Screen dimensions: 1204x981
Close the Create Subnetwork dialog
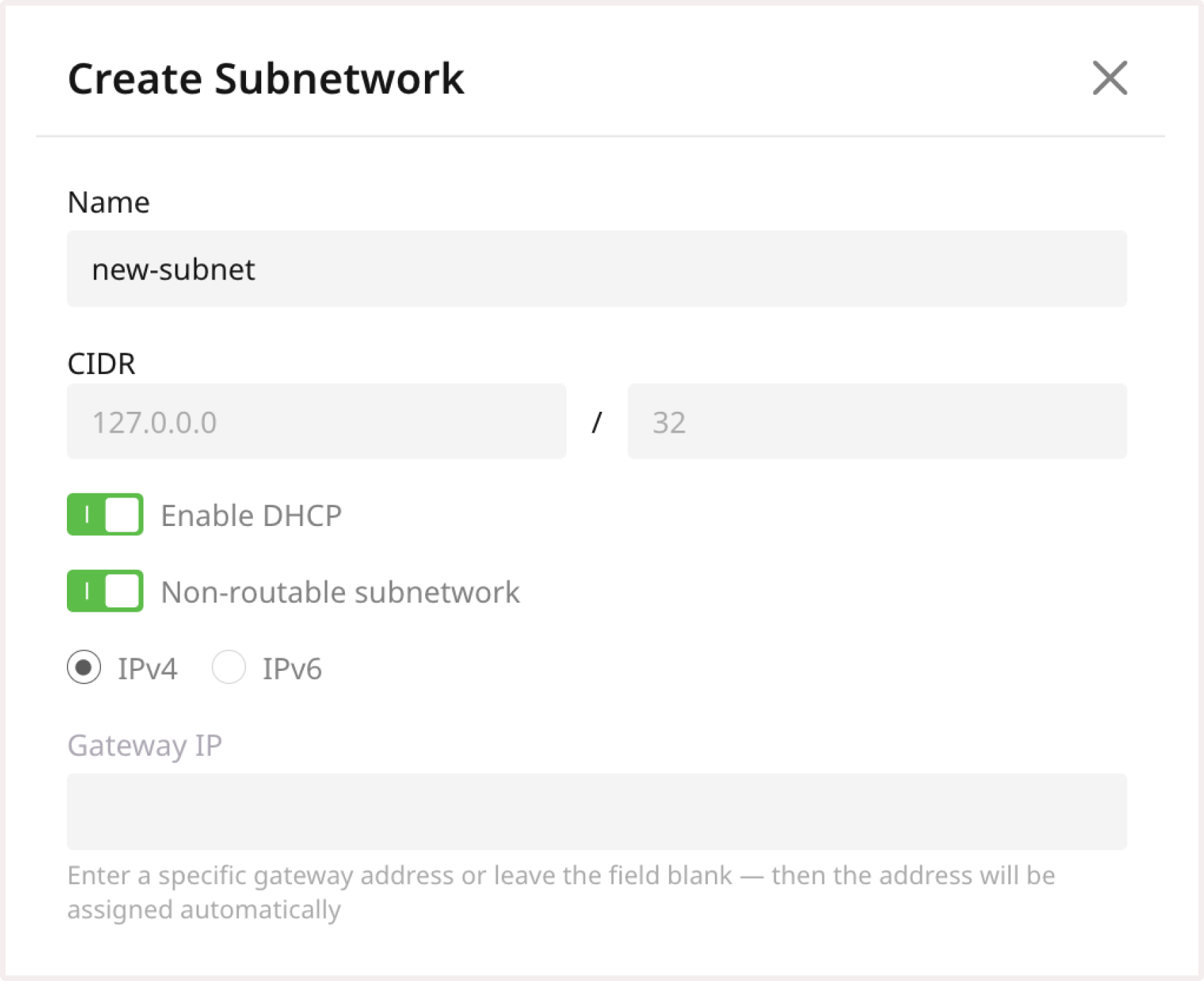1111,78
